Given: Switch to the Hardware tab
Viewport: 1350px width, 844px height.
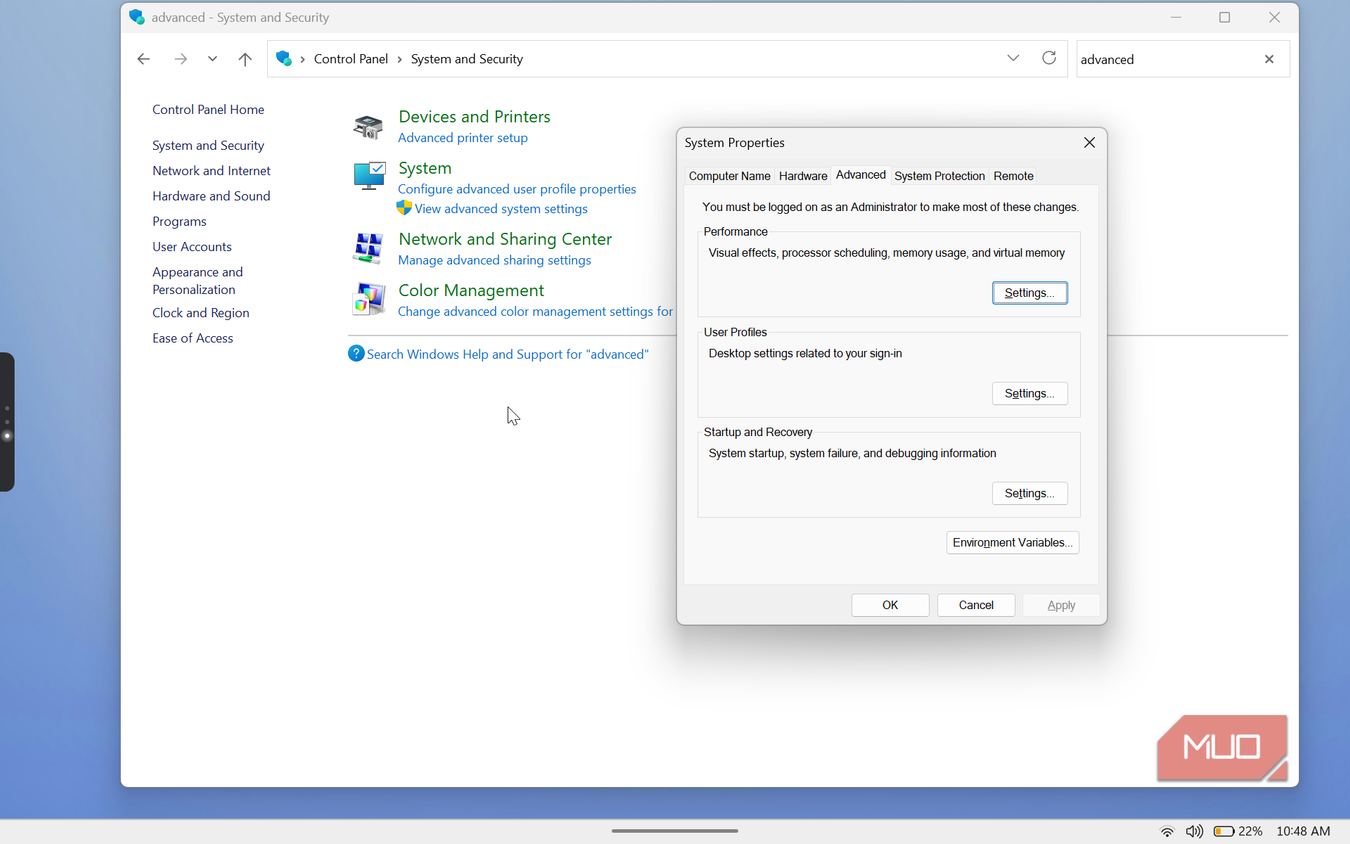Looking at the screenshot, I should click(803, 176).
